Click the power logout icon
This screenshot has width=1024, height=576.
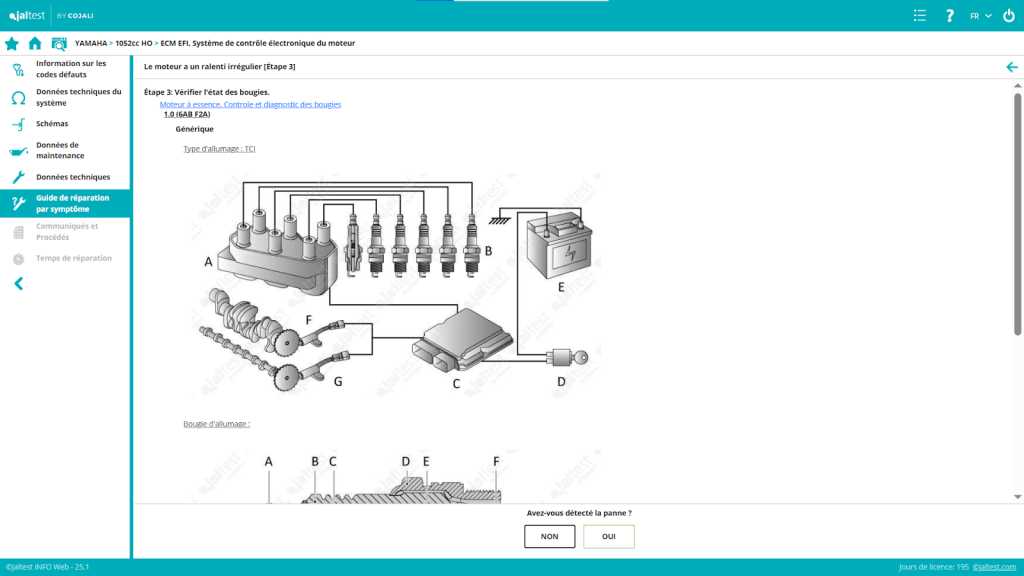point(1008,15)
